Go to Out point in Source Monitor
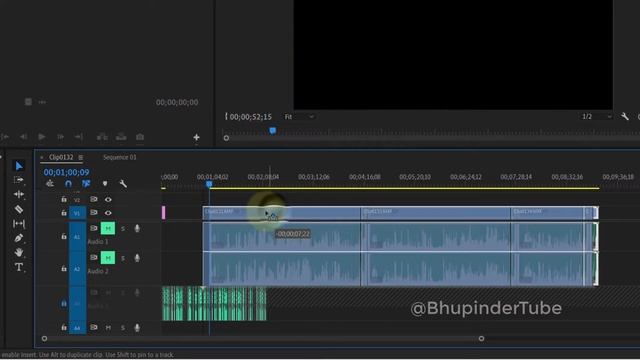Image resolution: width=640 pixels, height=360 pixels. [79, 137]
